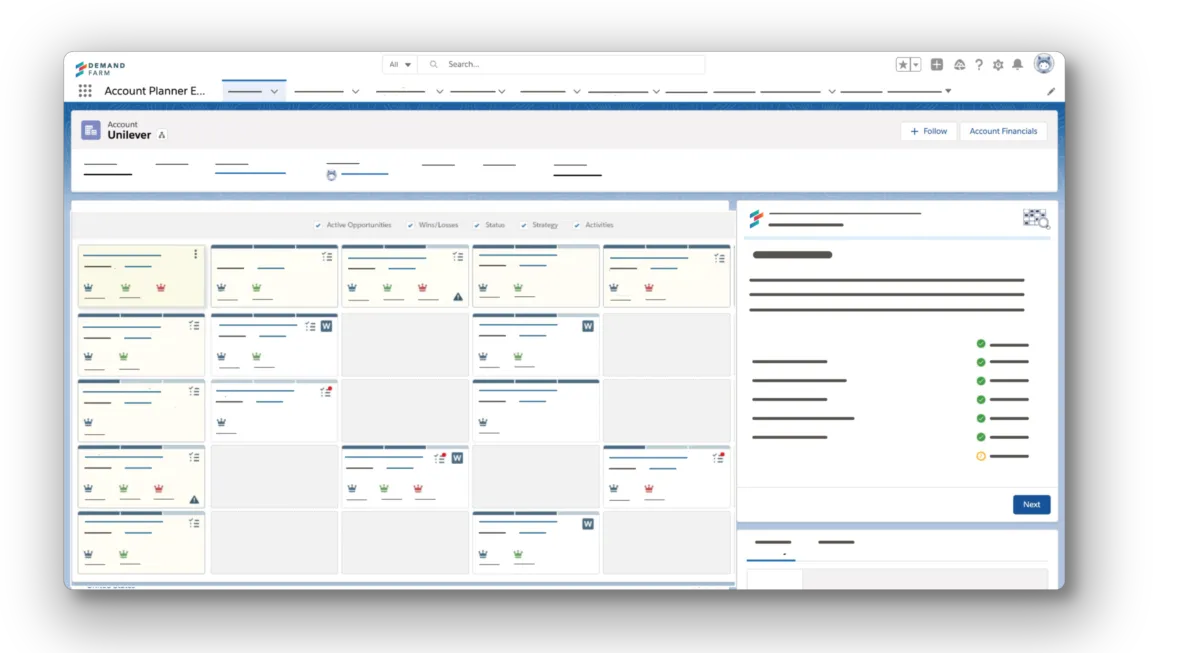Open the grid magnifier icon in the side panel
Image resolution: width=1200 pixels, height=653 pixels.
click(1036, 218)
